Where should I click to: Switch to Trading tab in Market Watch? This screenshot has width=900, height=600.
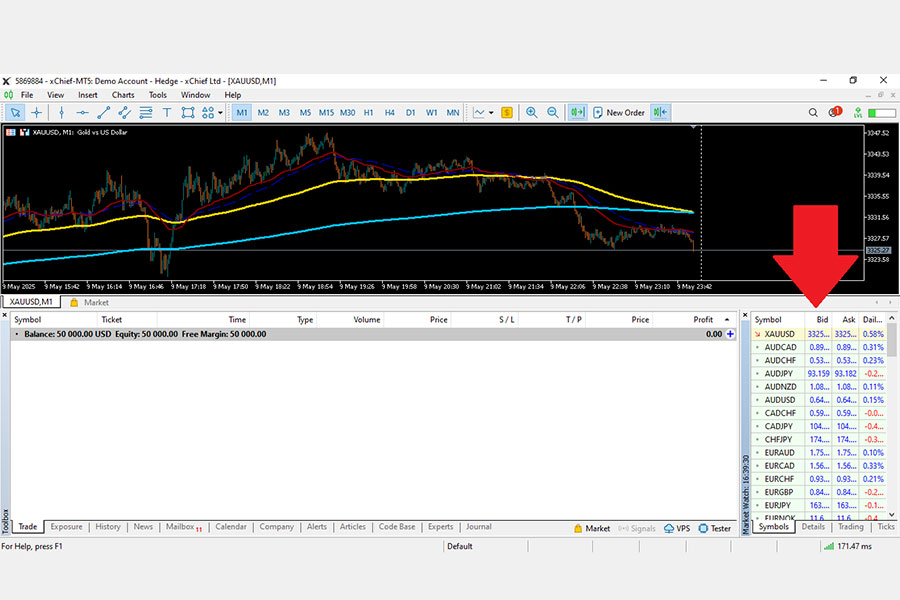click(x=851, y=527)
